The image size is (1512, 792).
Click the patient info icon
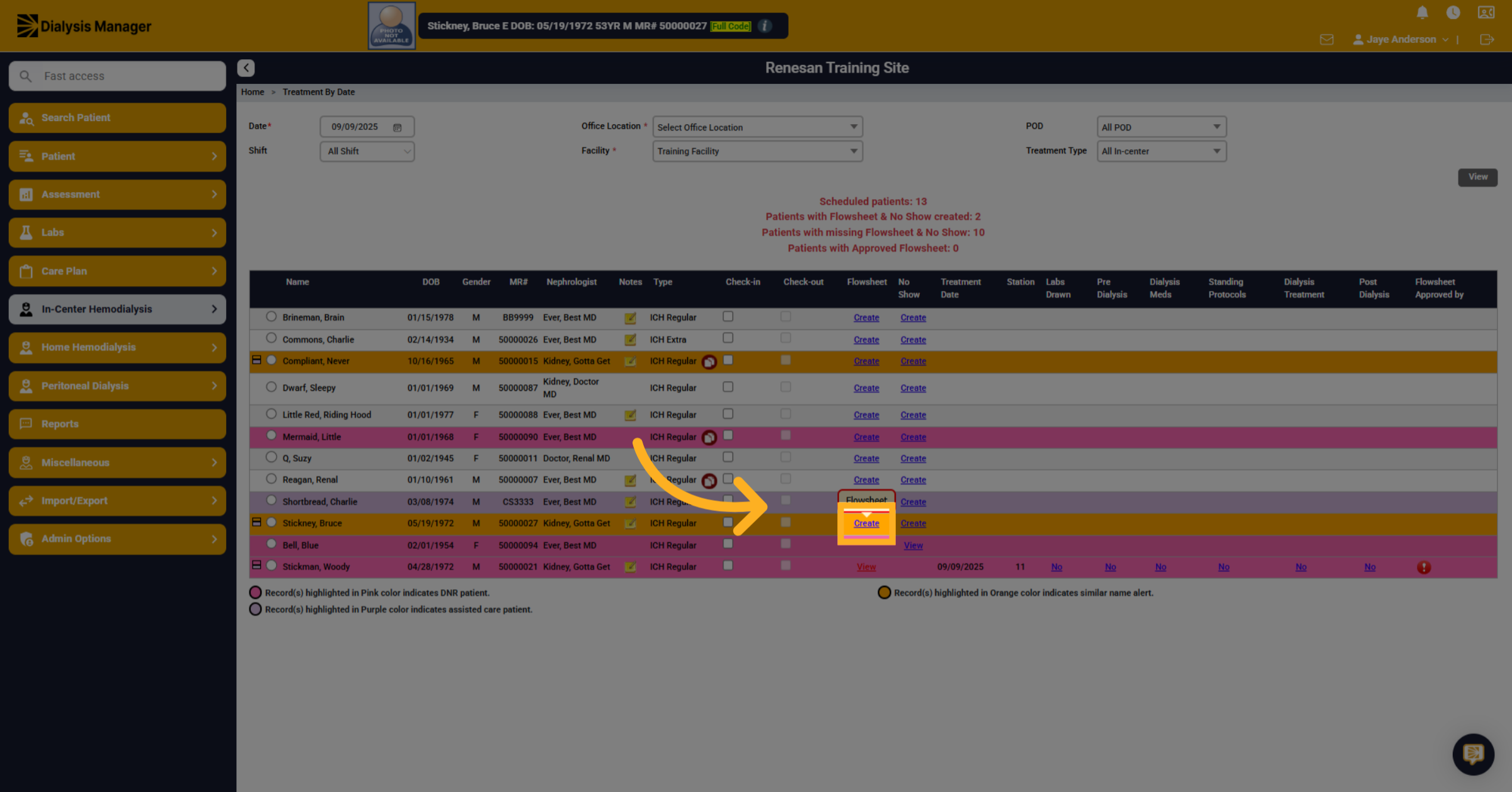765,26
